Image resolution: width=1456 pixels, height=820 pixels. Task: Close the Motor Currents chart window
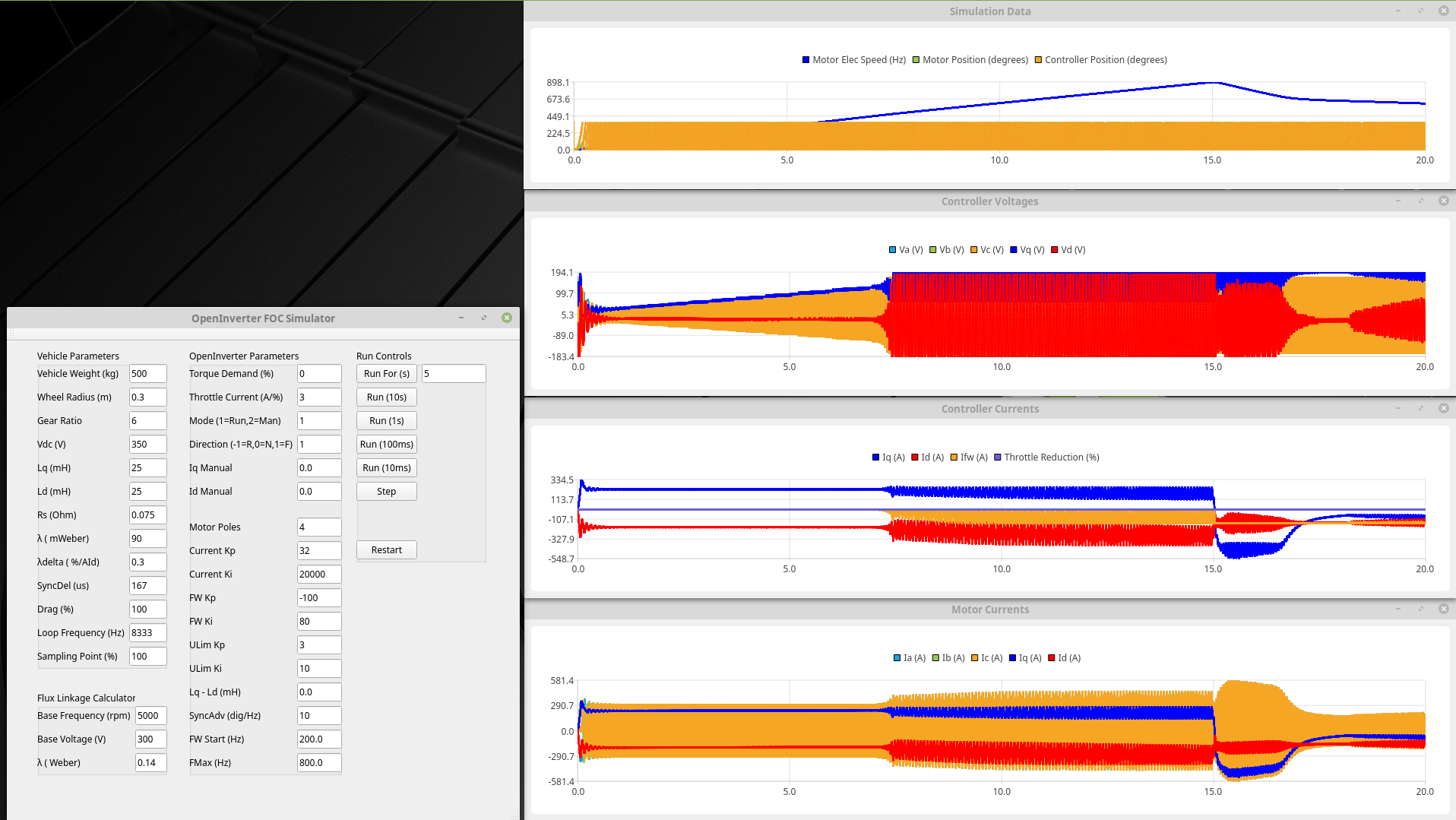tap(1443, 609)
